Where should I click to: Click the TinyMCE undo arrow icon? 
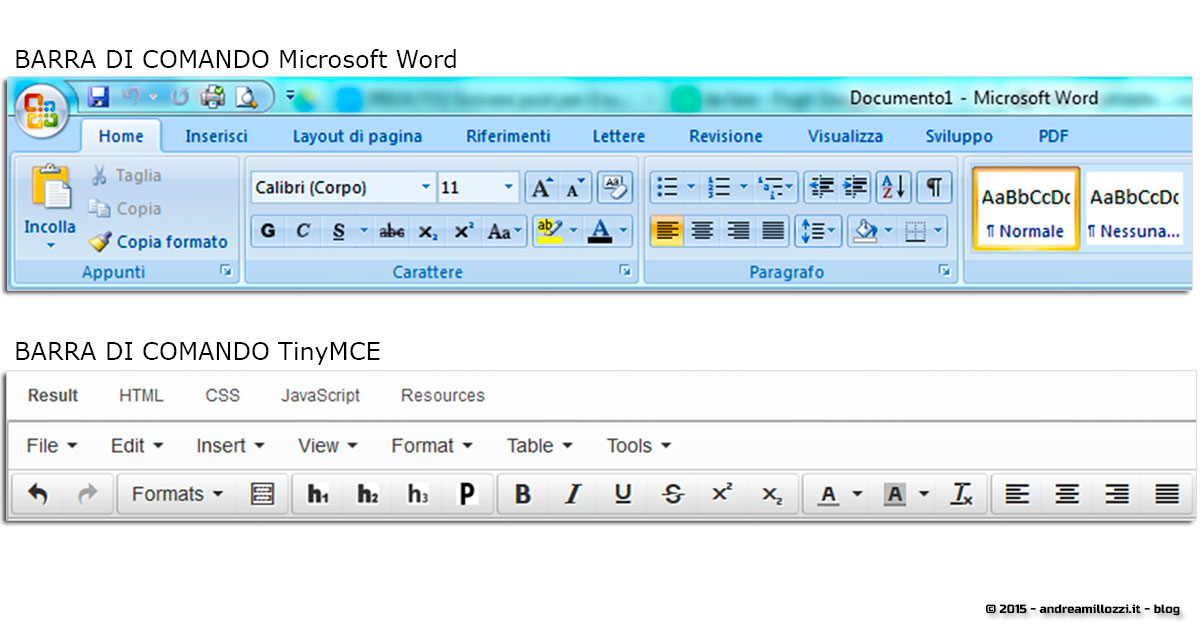tap(37, 493)
